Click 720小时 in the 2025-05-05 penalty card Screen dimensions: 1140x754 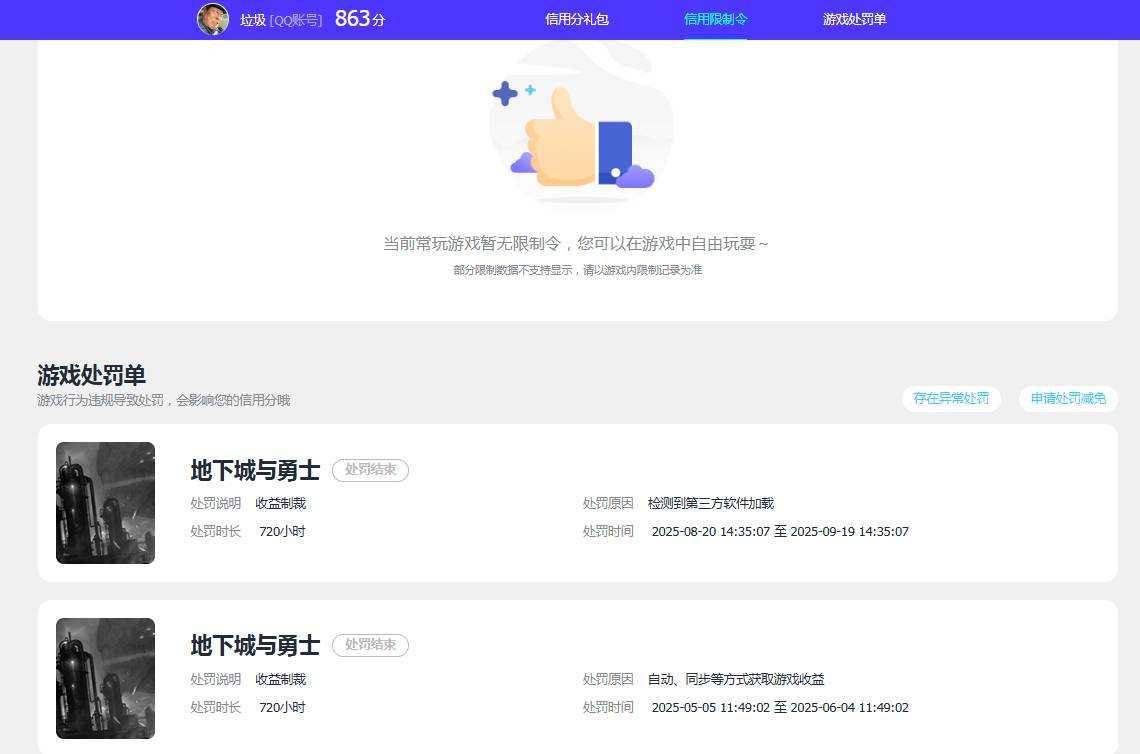(x=282, y=707)
